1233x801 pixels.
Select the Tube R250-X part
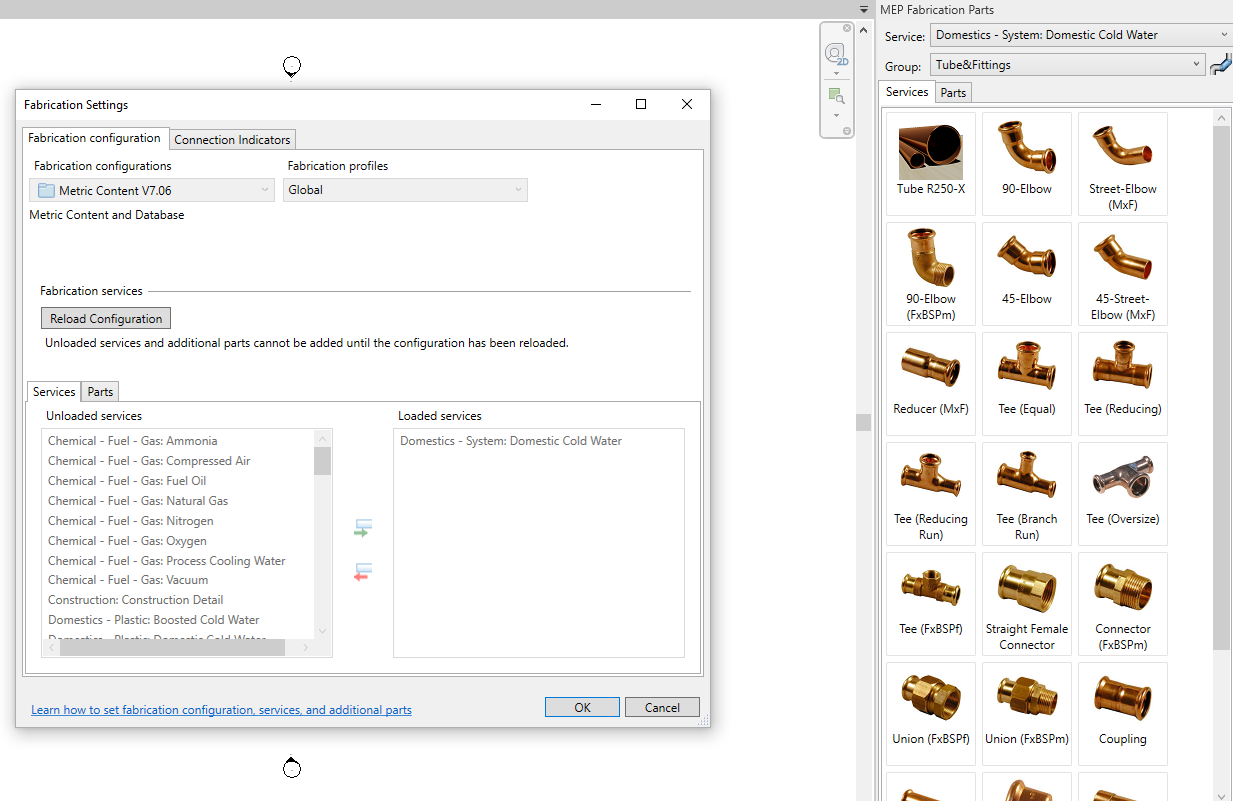(931, 163)
